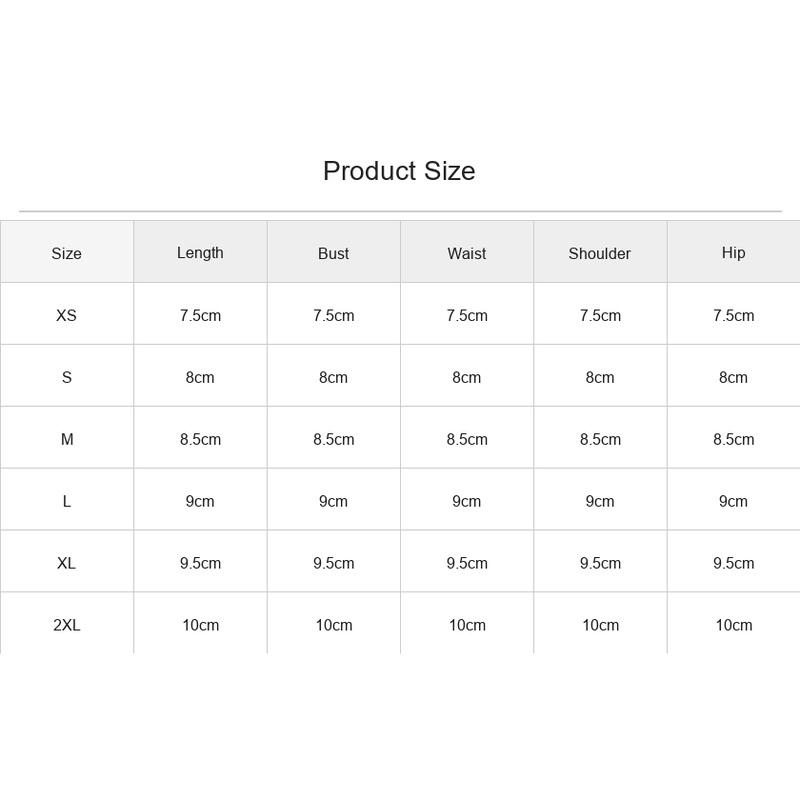This screenshot has height=800, width=800.
Task: Click the XL Hip cell 9.5cm
Action: click(x=734, y=563)
